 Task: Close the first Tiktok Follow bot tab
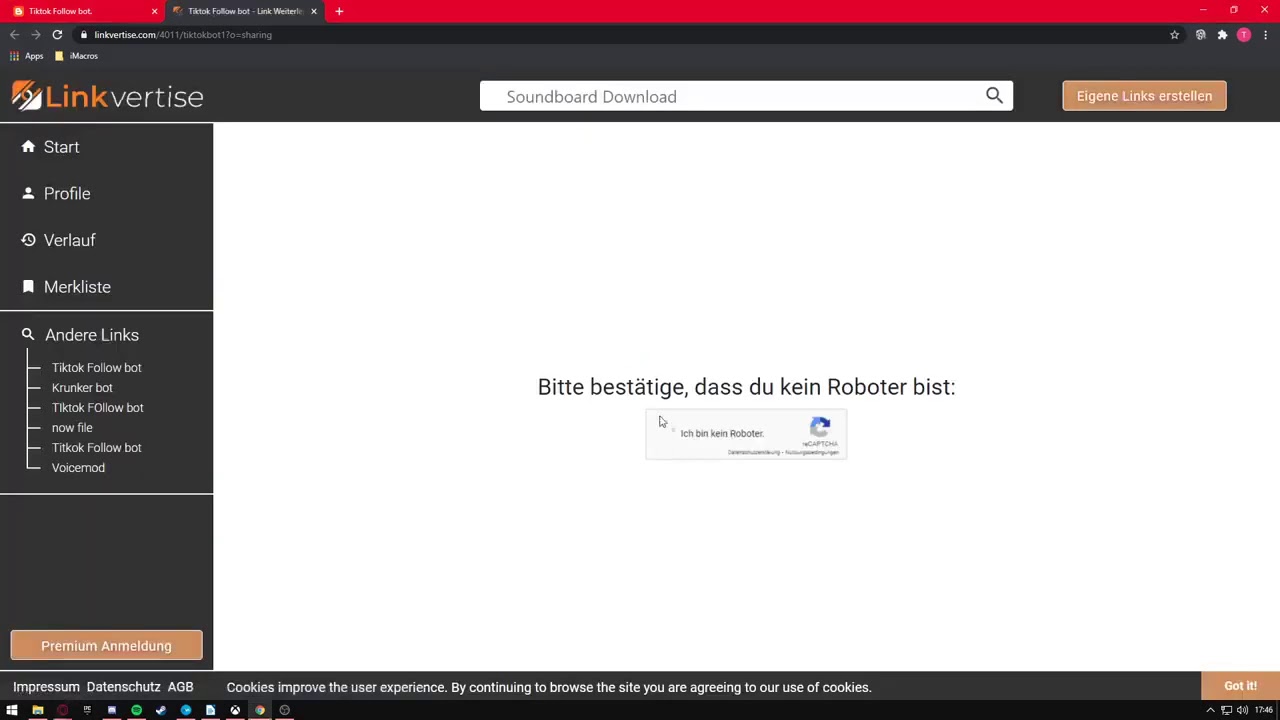(x=154, y=11)
